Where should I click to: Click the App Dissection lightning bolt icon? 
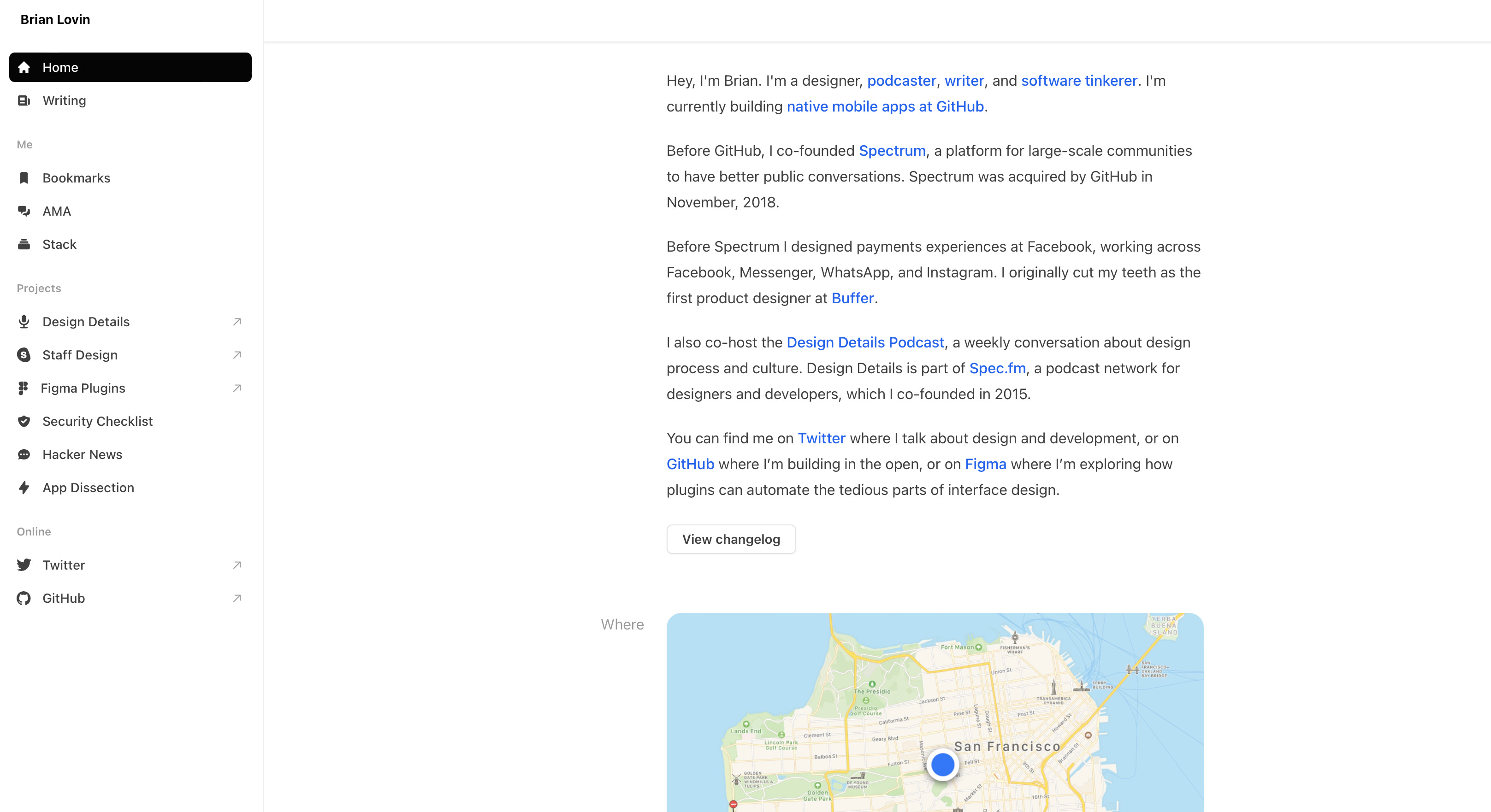[x=24, y=488]
